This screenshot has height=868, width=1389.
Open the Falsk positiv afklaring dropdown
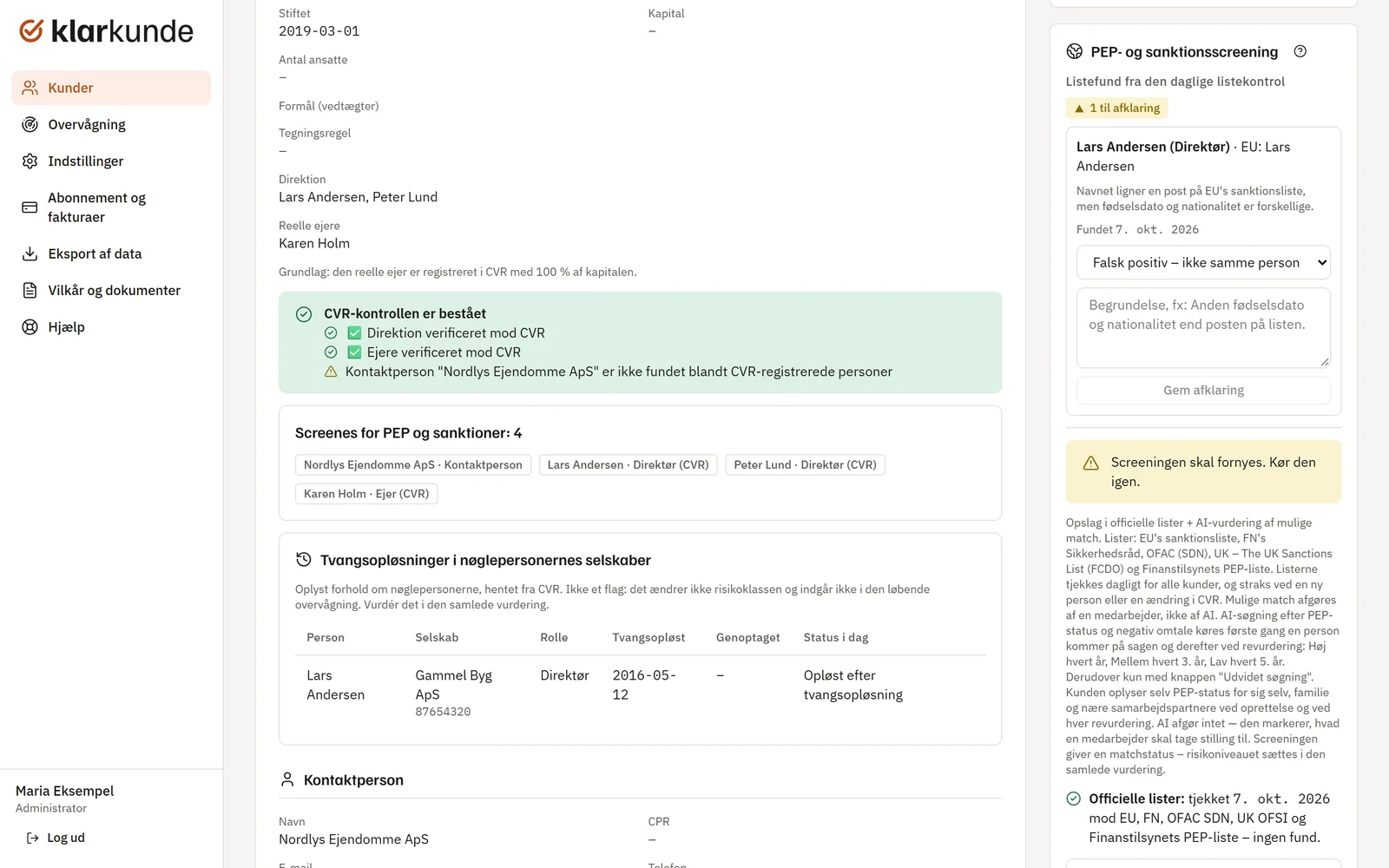(x=1203, y=263)
